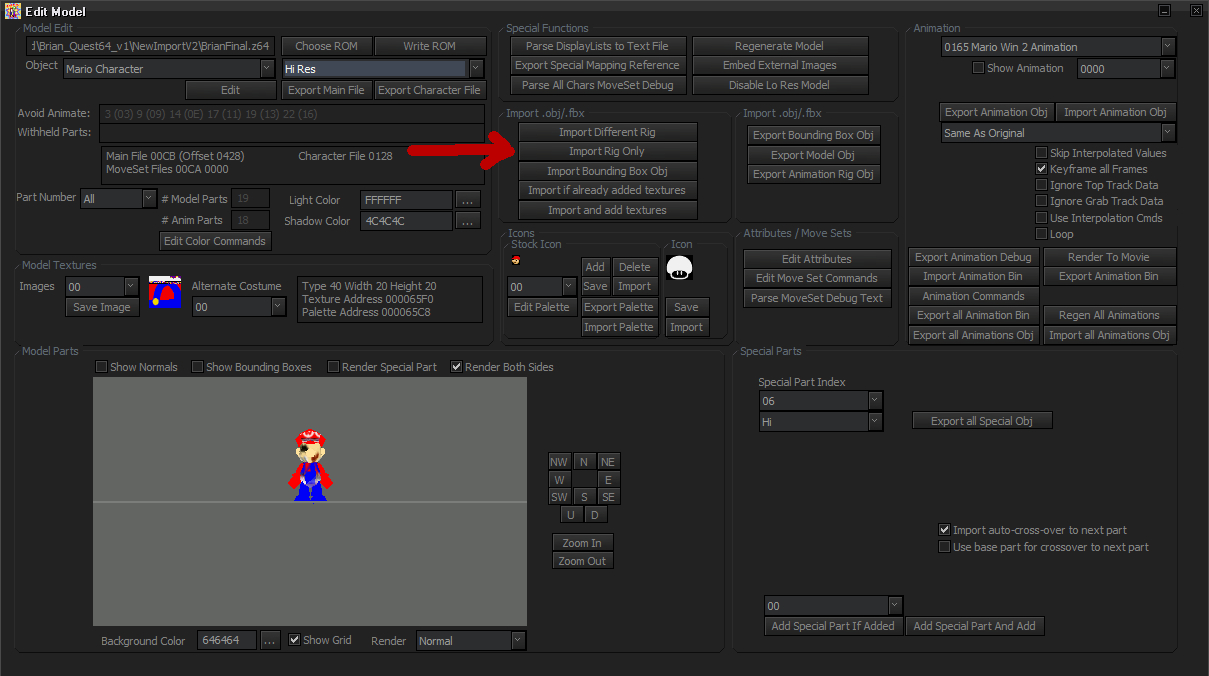
Task: Open the Shadow Color picker ellipsis button
Action: 468,221
